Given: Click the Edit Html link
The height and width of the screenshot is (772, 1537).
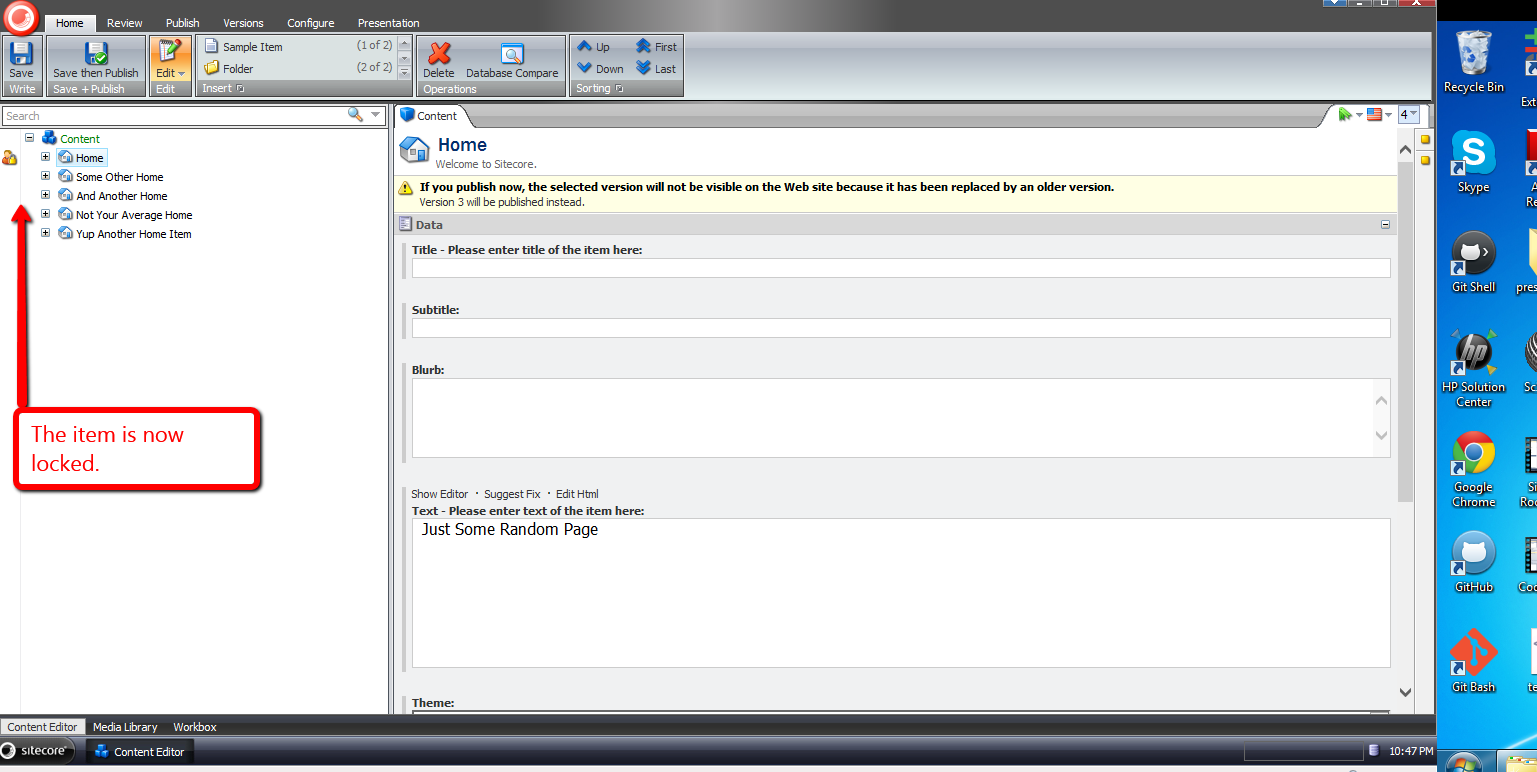Looking at the screenshot, I should click(x=577, y=494).
